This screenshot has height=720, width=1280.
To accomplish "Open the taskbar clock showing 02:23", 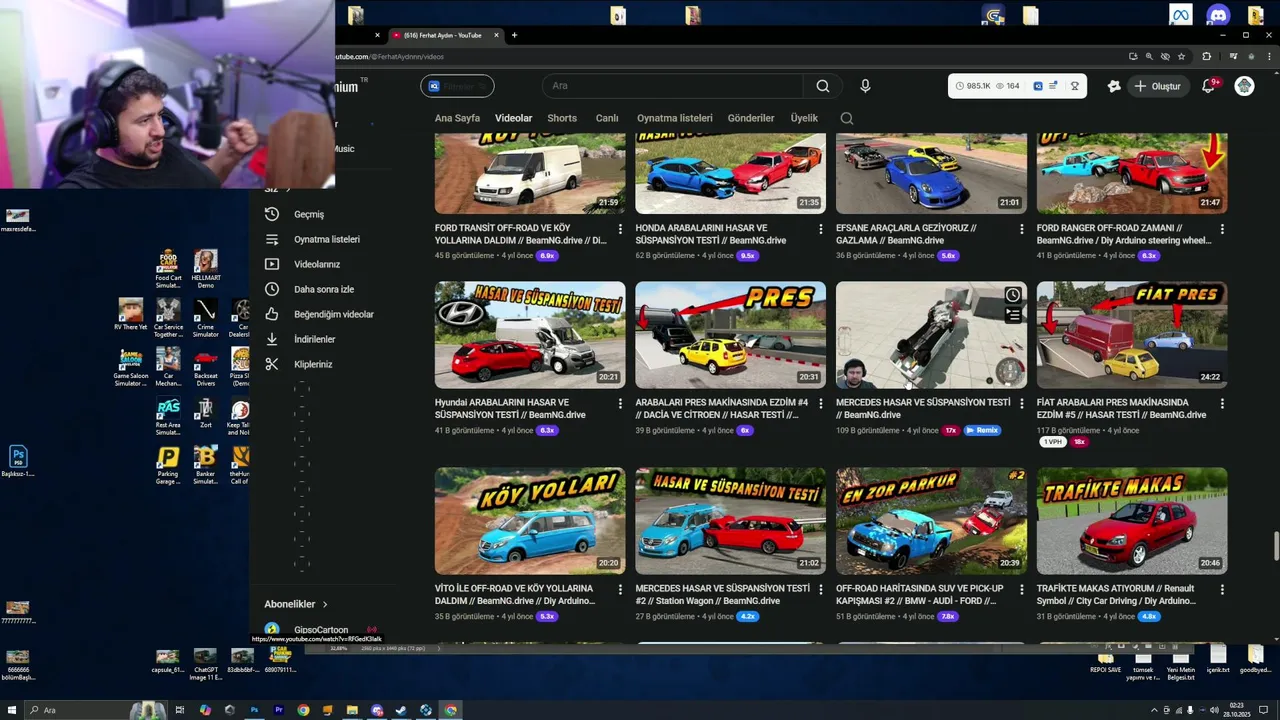I will tap(1236, 710).
